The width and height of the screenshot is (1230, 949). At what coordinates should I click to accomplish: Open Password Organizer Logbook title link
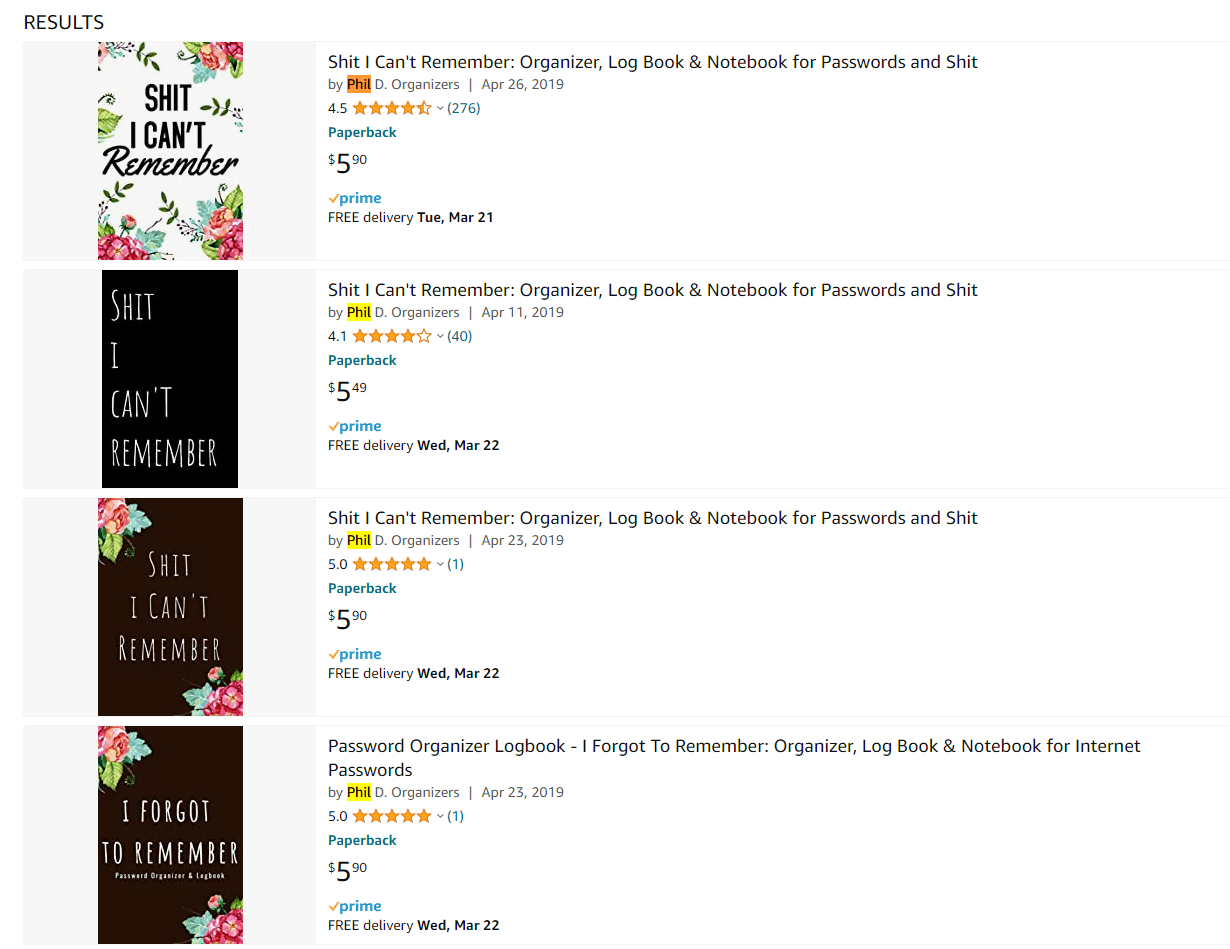[734, 758]
